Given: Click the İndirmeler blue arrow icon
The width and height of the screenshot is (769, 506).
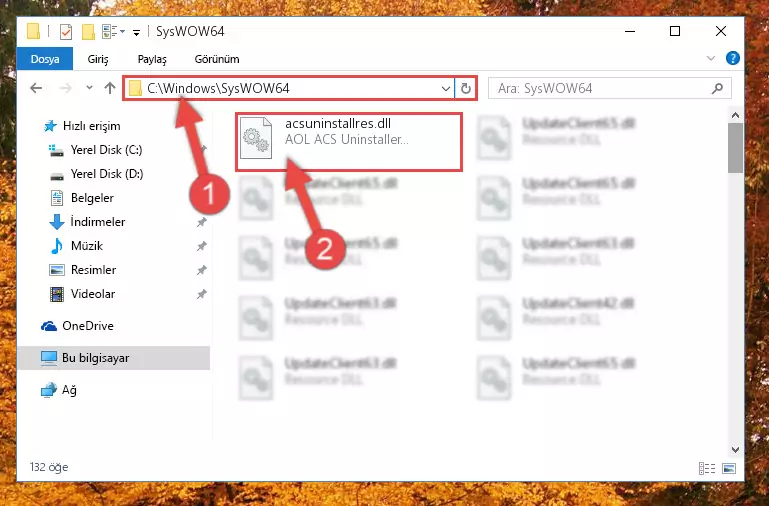Looking at the screenshot, I should (x=57, y=222).
